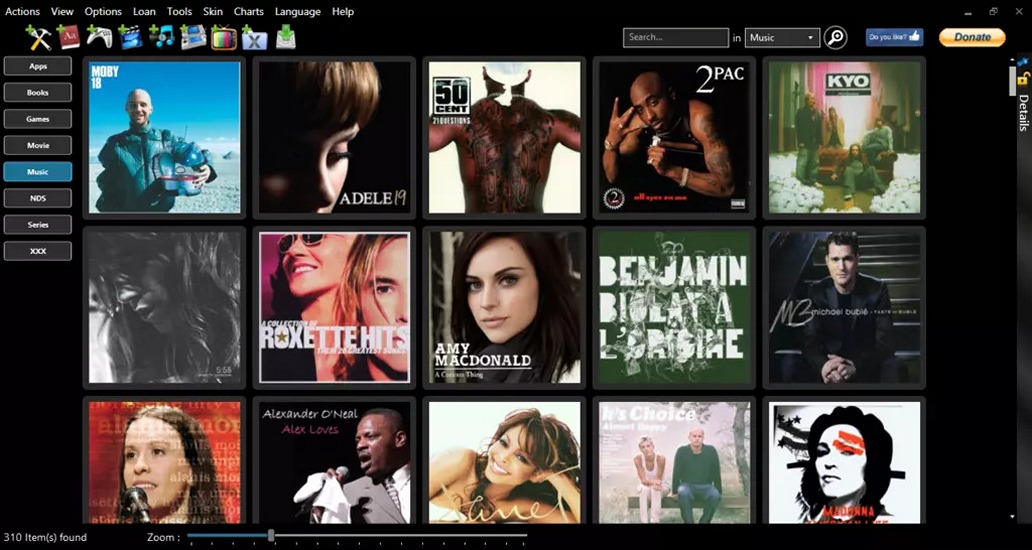Screen dimensions: 1032x550
Task: Click the '310 Item(s) found' status text
Action: tap(45, 538)
